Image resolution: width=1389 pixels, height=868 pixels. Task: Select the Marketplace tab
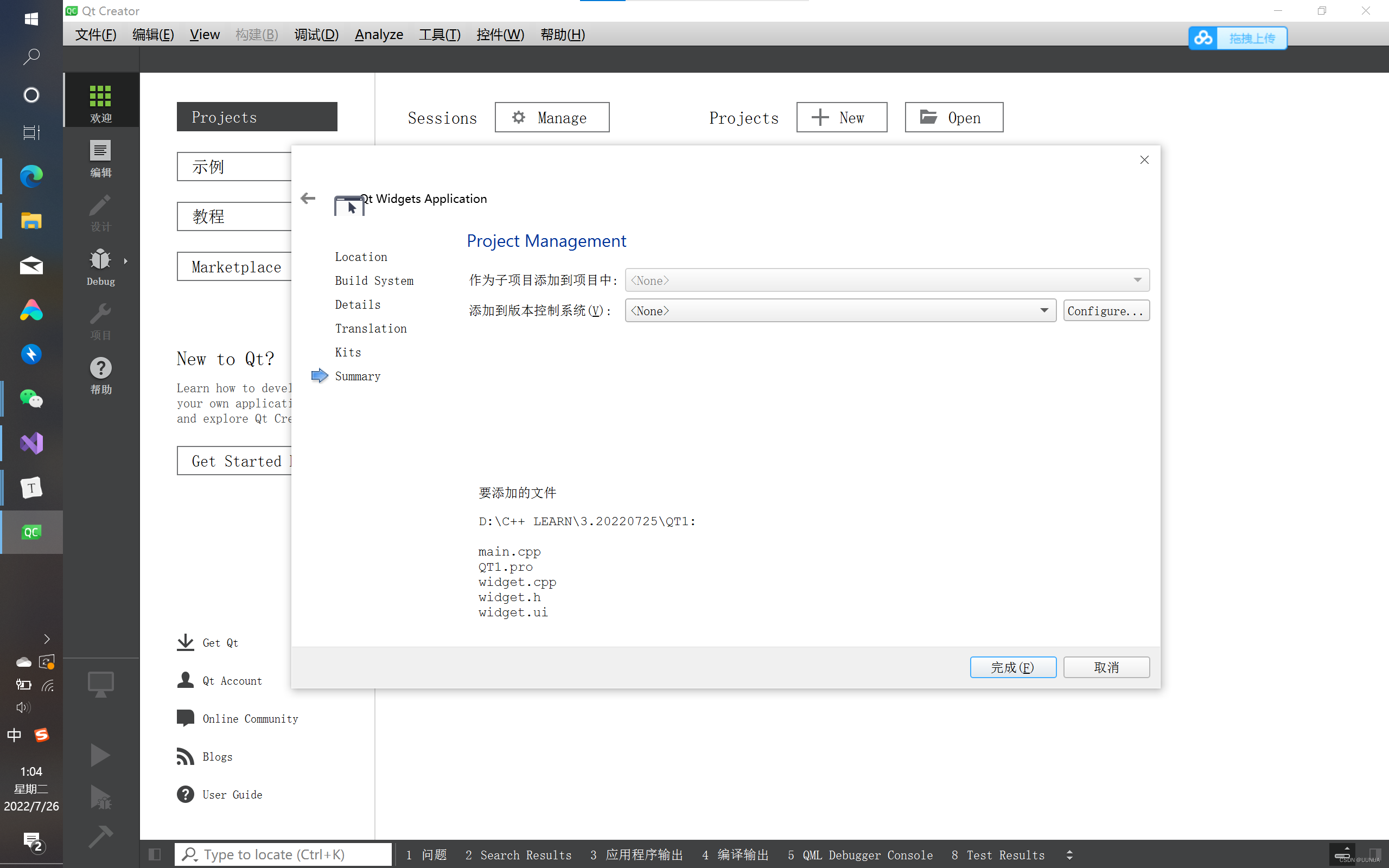(234, 266)
